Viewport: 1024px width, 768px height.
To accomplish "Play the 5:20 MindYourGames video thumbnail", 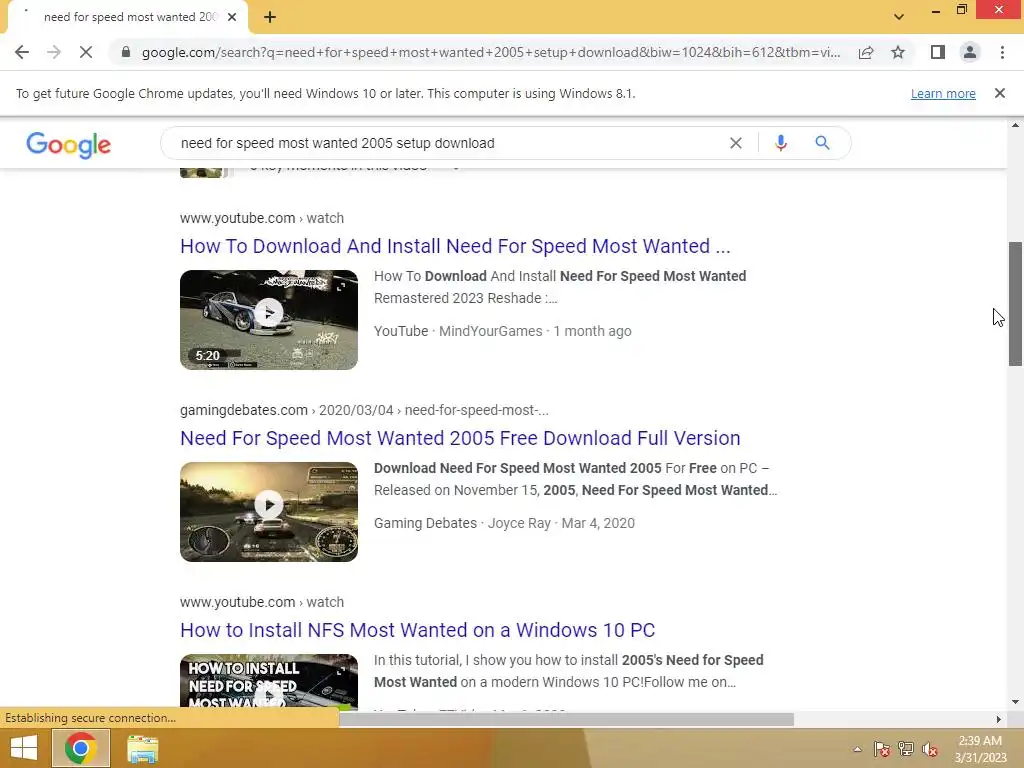I will click(x=269, y=320).
